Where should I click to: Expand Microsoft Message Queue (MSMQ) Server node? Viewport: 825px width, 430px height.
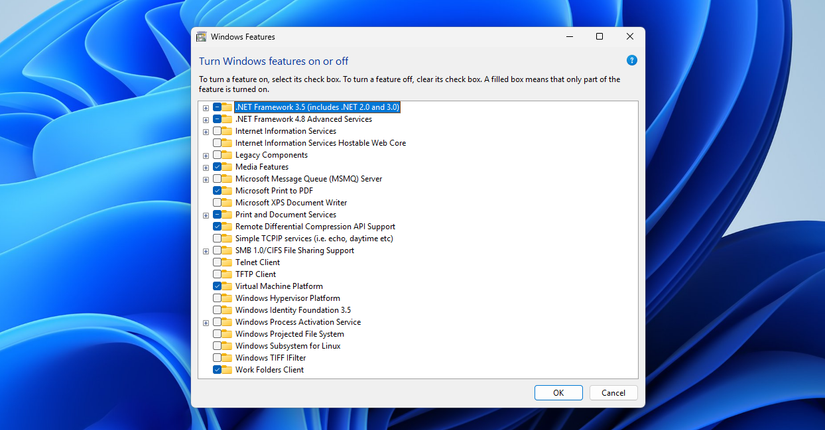coord(206,180)
